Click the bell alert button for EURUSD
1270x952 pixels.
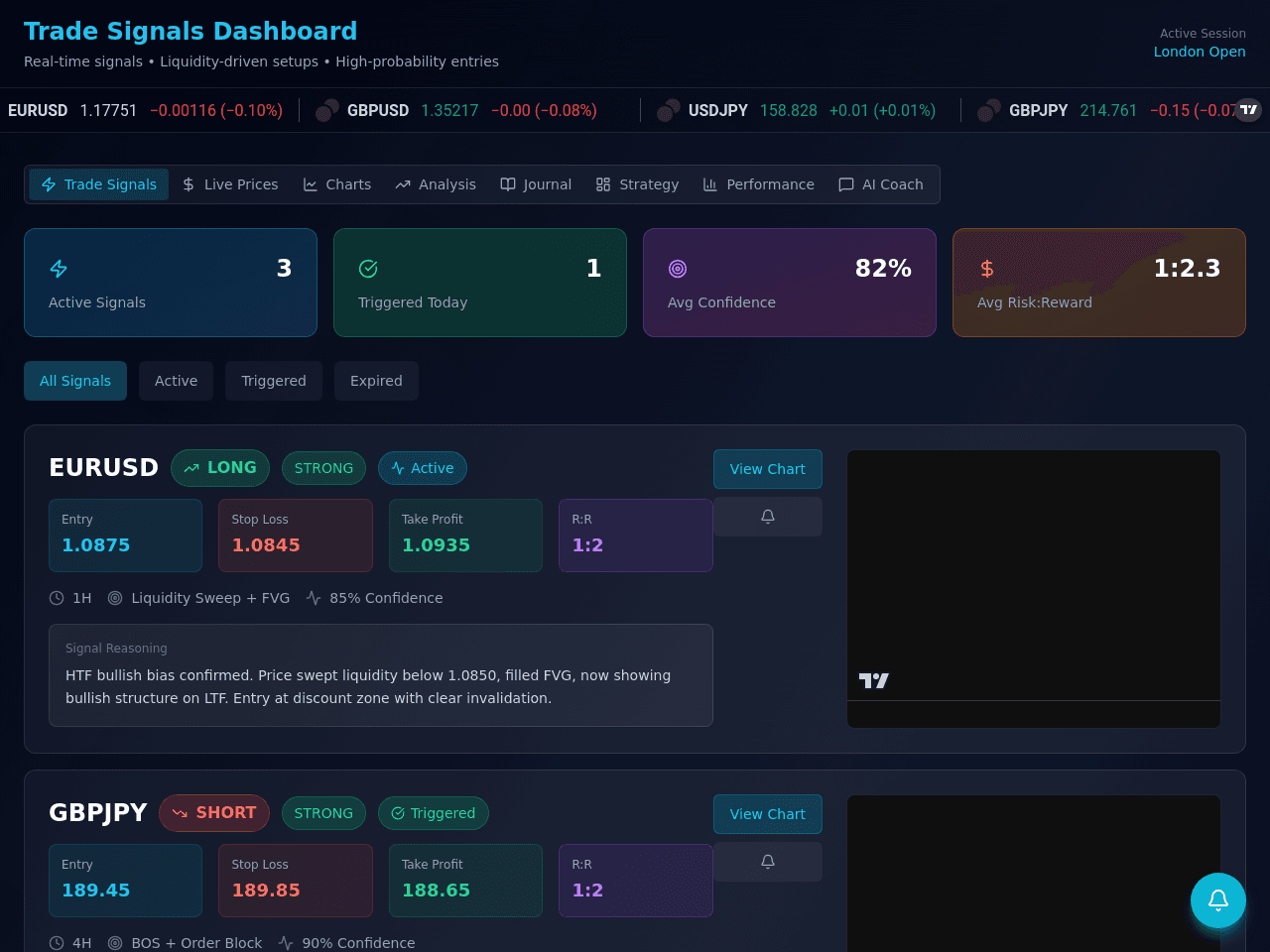(768, 517)
